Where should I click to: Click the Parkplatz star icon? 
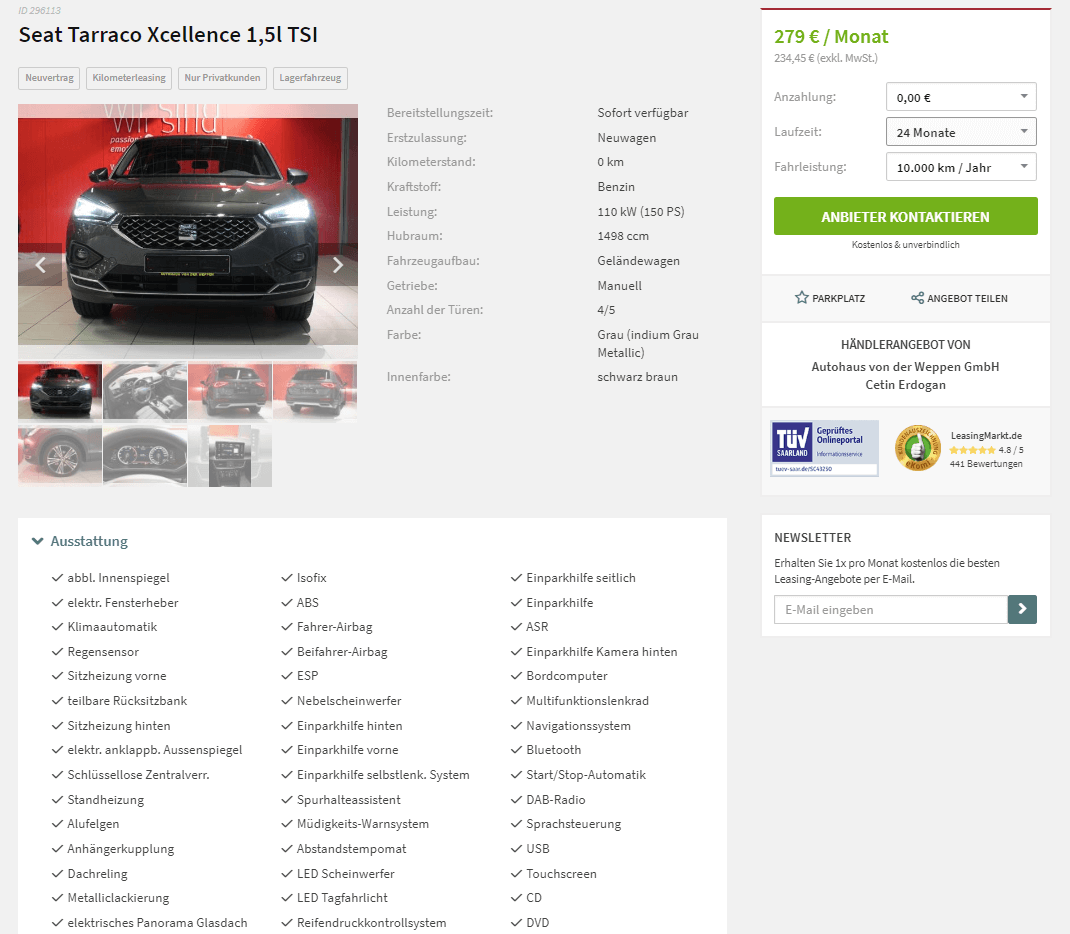[x=801, y=297]
